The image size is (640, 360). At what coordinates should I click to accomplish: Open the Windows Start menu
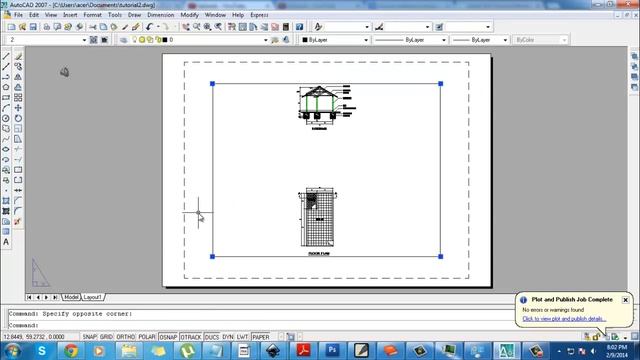pyautogui.click(x=12, y=351)
